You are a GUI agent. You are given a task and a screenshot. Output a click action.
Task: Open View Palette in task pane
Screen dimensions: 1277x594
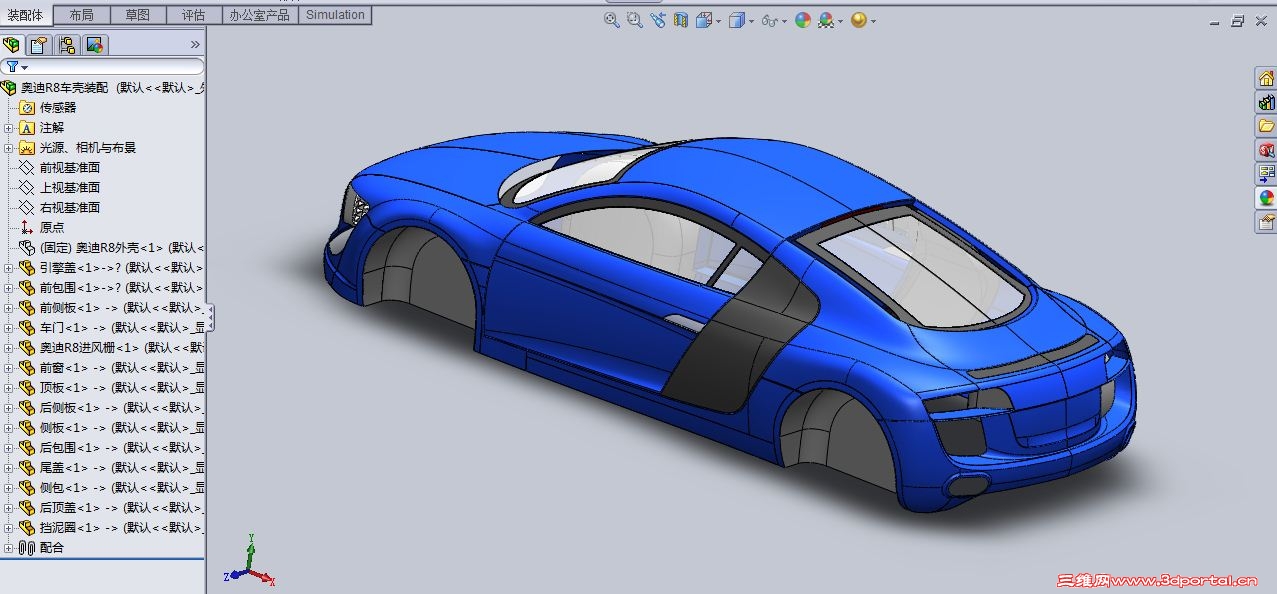(x=1266, y=174)
